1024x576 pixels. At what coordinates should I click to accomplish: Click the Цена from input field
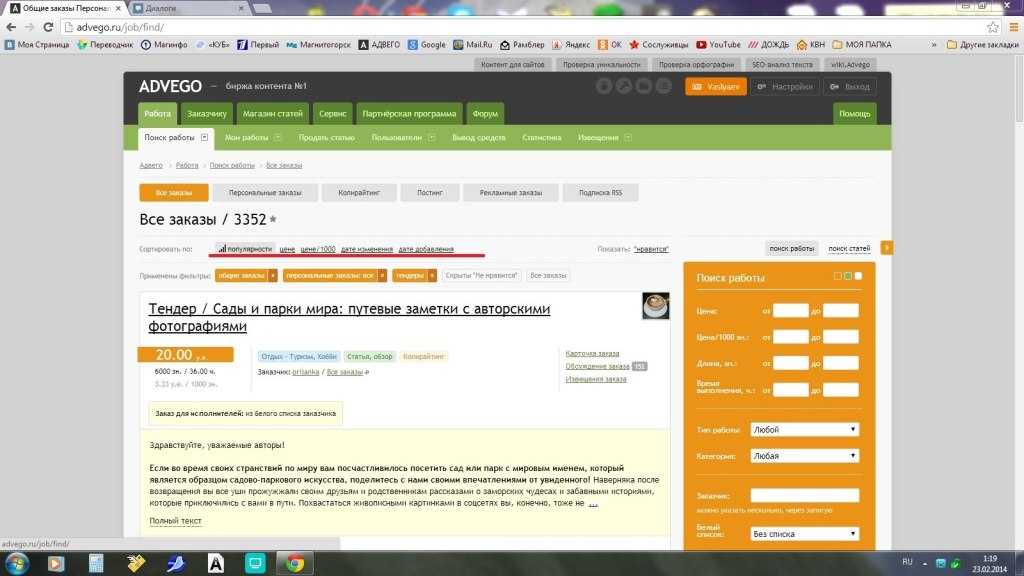coord(790,311)
